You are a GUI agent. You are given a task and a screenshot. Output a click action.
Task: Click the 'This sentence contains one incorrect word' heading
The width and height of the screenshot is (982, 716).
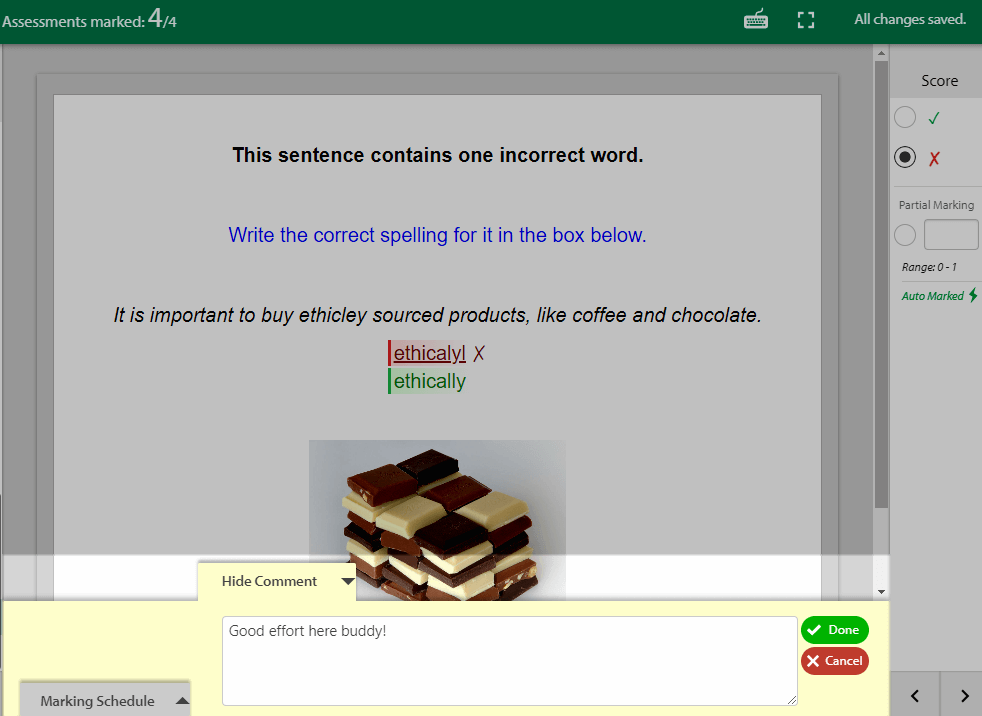(438, 155)
